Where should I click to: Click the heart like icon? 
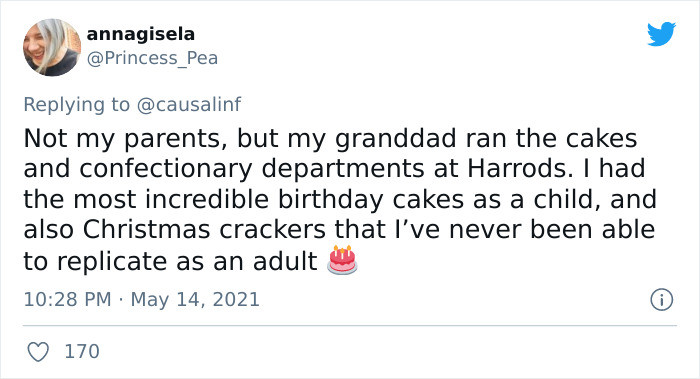(38, 352)
